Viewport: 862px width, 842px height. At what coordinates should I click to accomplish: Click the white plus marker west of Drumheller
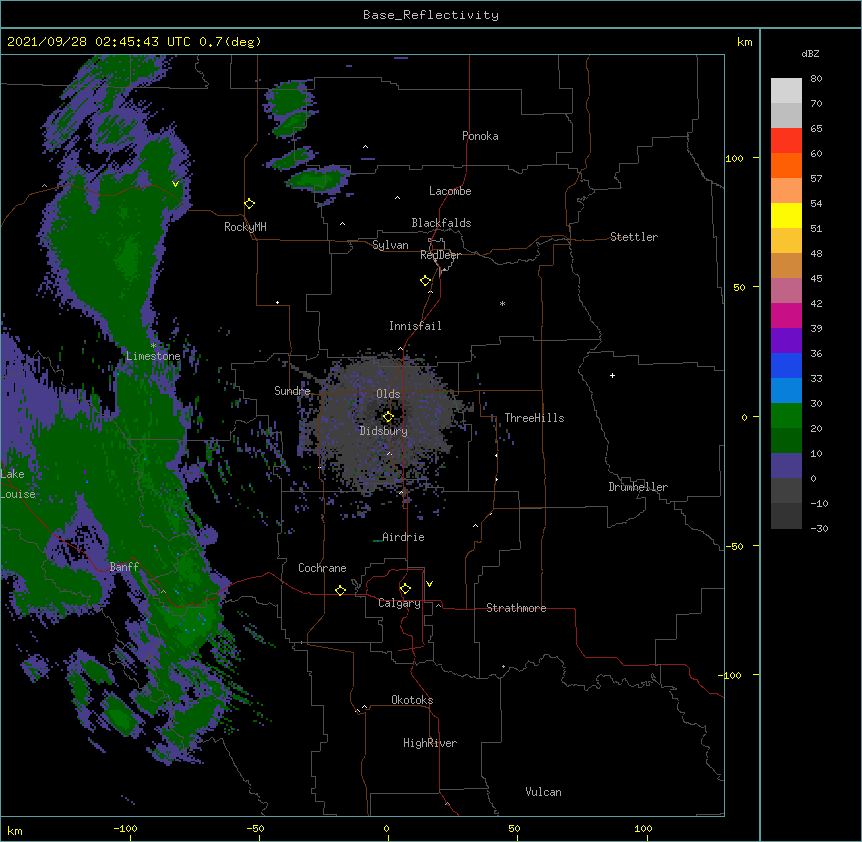612,375
